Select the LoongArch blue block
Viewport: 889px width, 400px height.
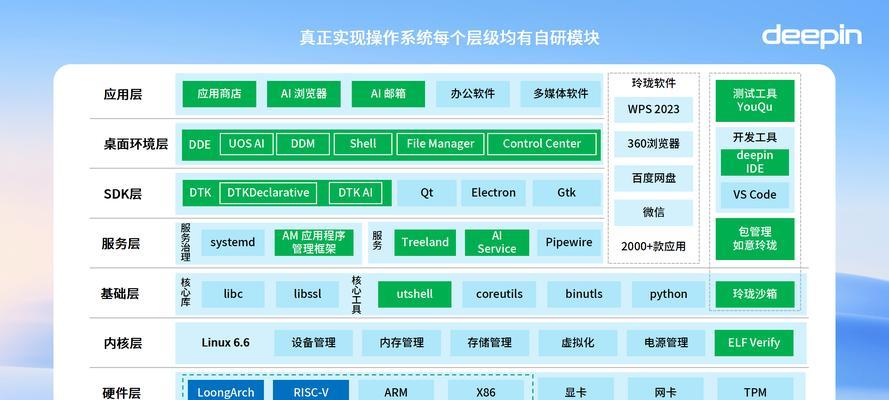tap(226, 390)
